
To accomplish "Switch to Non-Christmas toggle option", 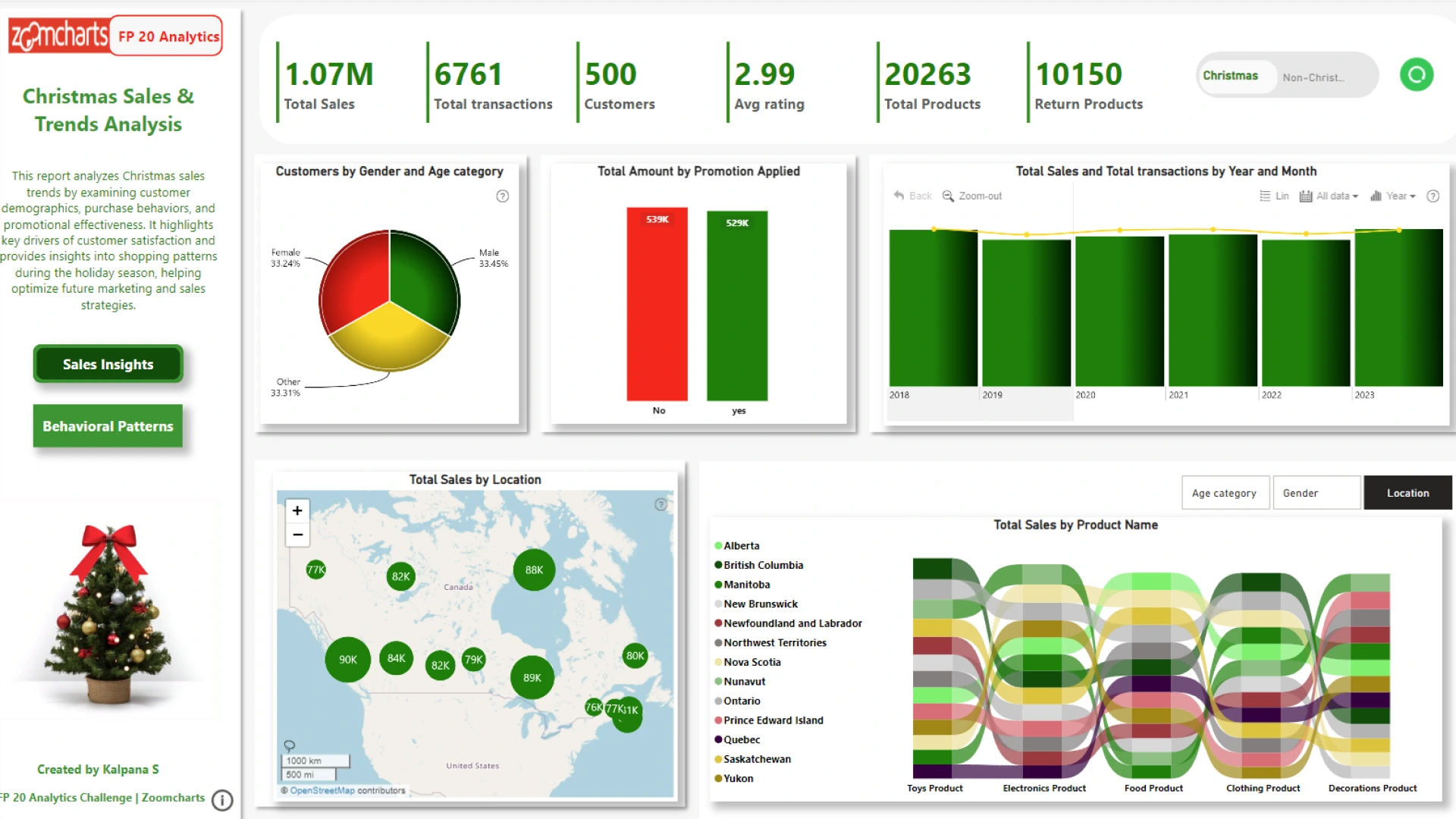I will [1313, 77].
